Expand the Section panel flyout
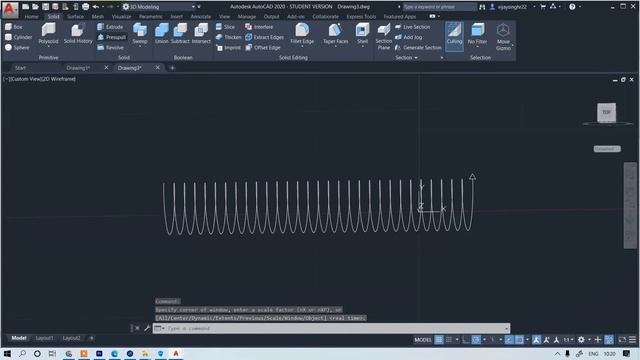This screenshot has height=360, width=640. [407, 58]
